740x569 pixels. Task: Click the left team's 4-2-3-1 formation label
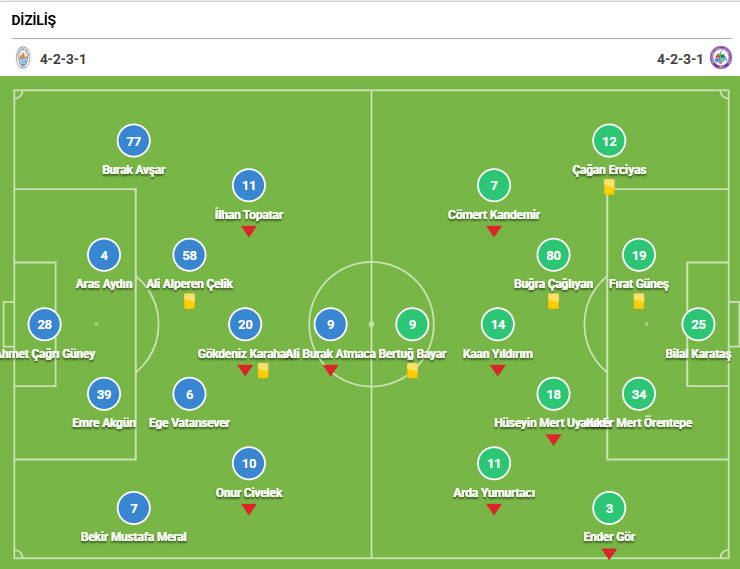click(63, 59)
